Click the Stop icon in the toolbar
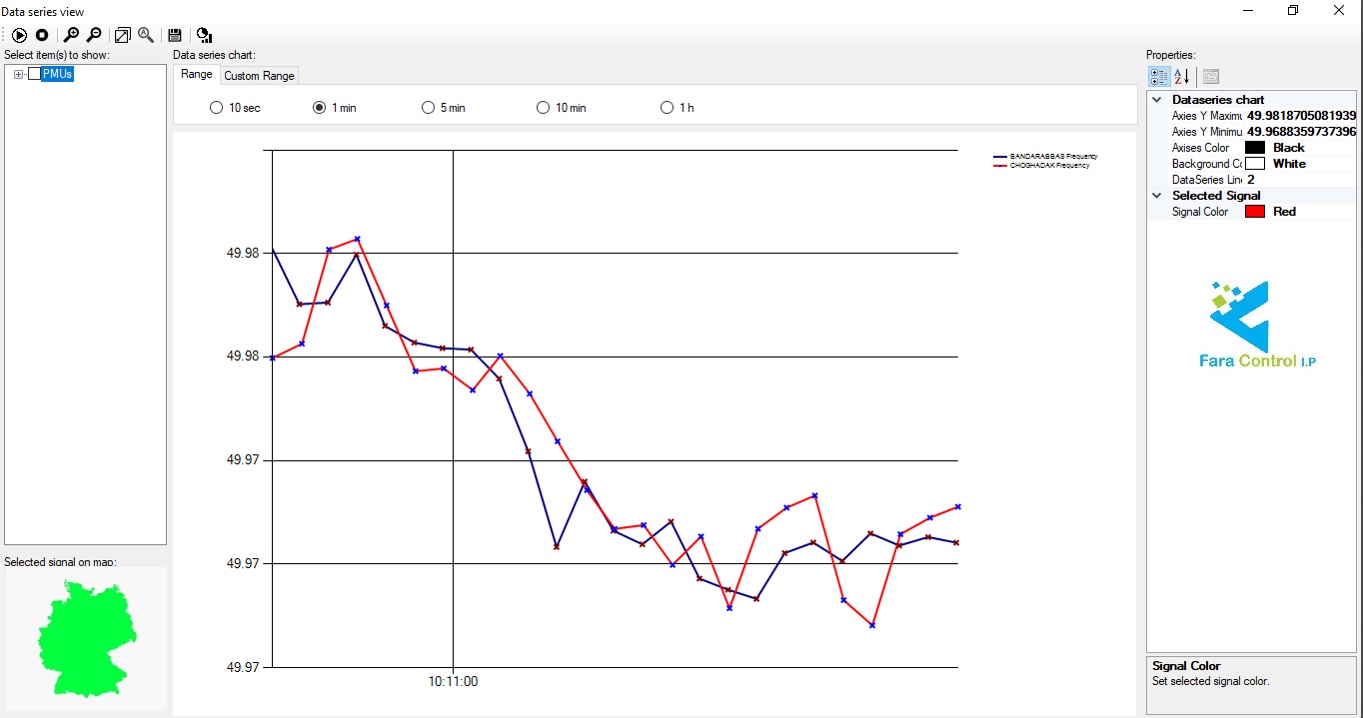Screen dimensions: 1363x718 [x=42, y=35]
